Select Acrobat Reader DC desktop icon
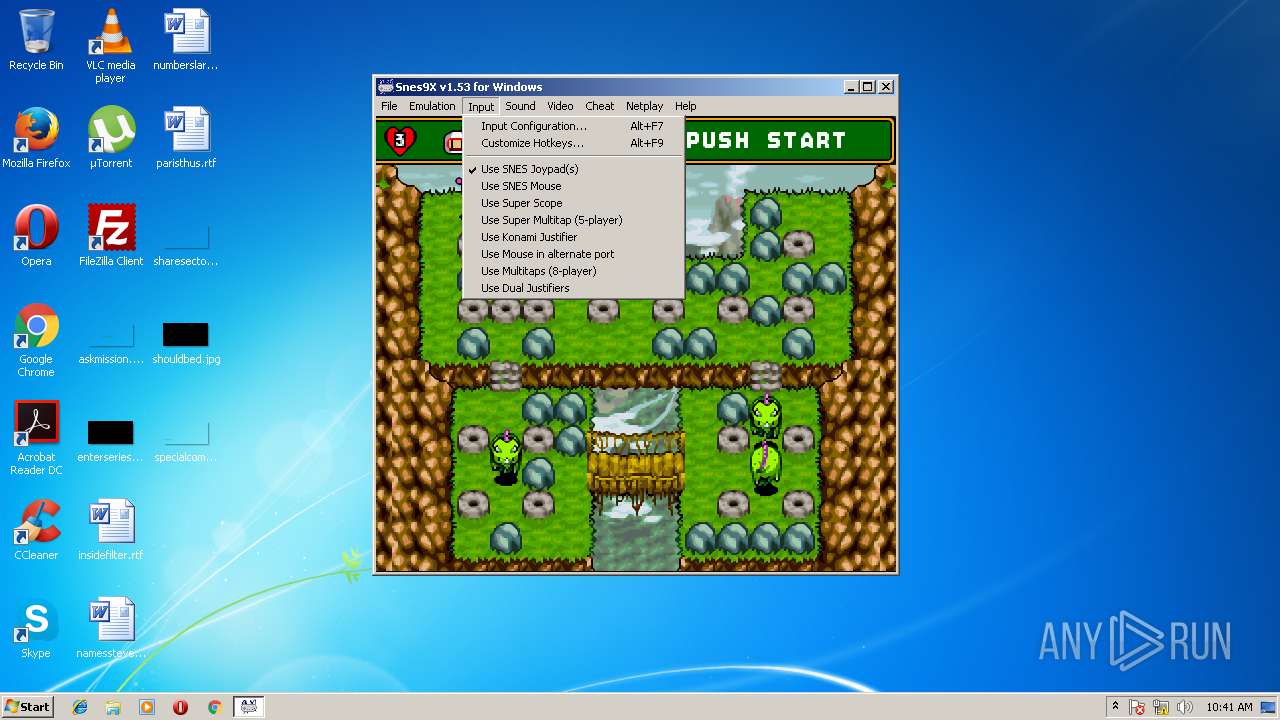Screen dimensions: 1280x720 click(36, 438)
